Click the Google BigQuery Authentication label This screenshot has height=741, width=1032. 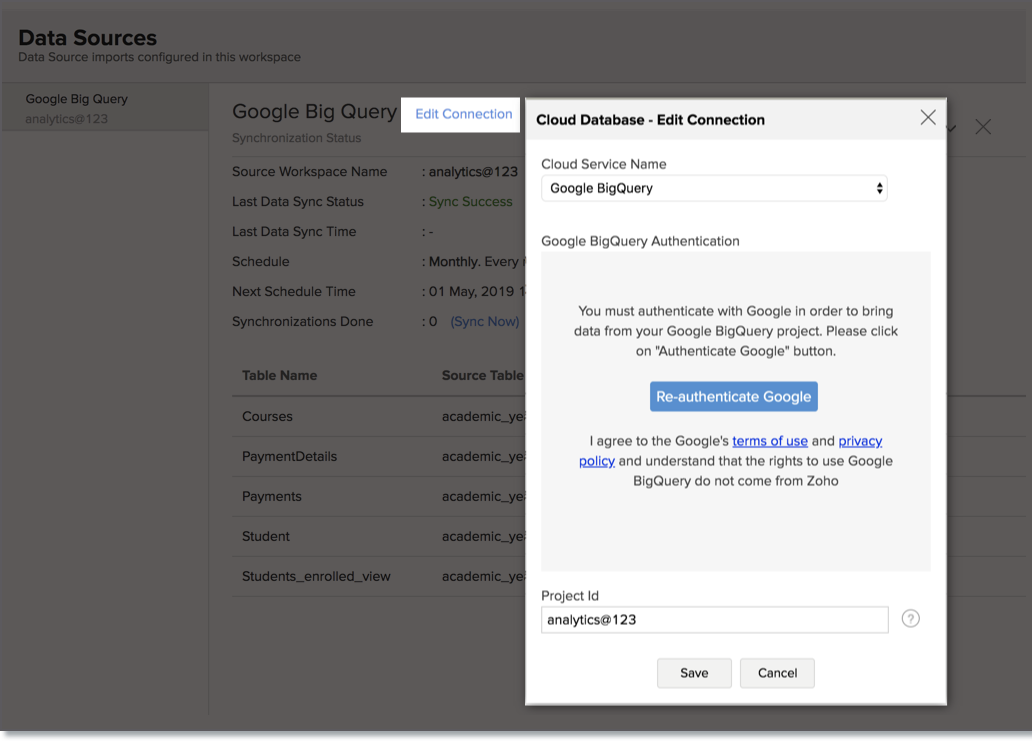(x=640, y=241)
